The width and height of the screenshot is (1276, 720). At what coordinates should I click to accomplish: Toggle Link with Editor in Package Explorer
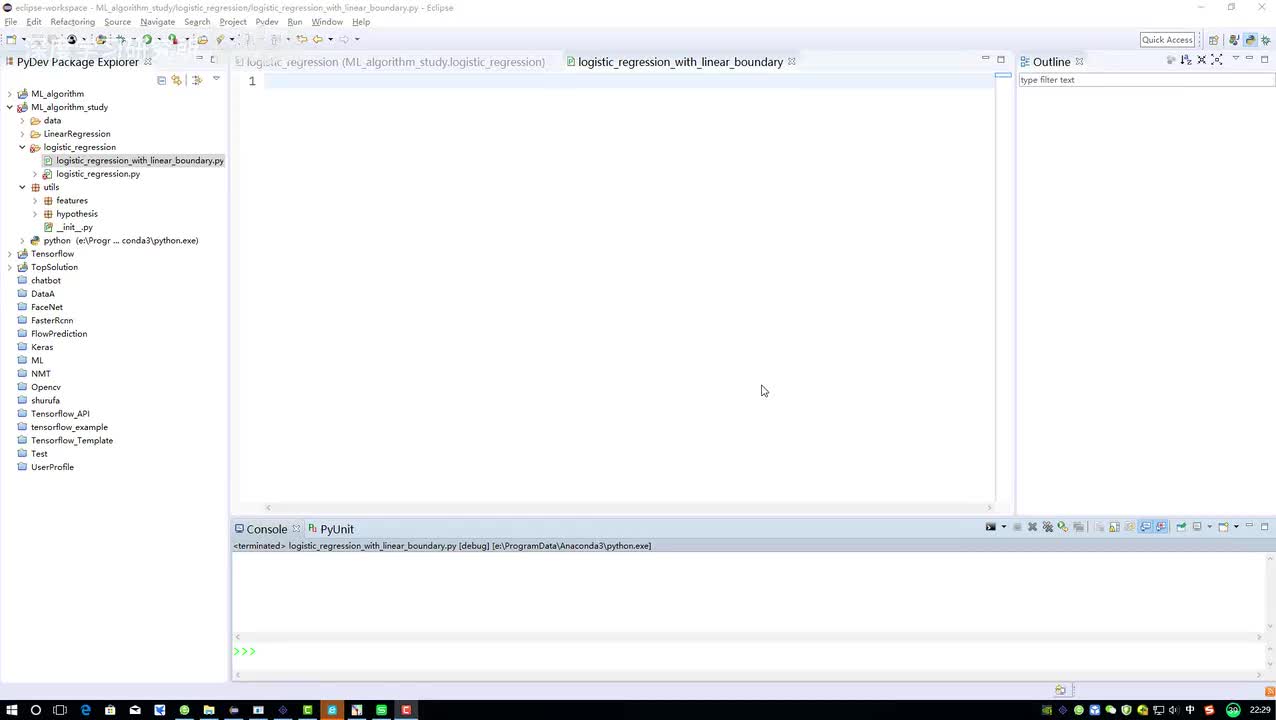(x=176, y=80)
